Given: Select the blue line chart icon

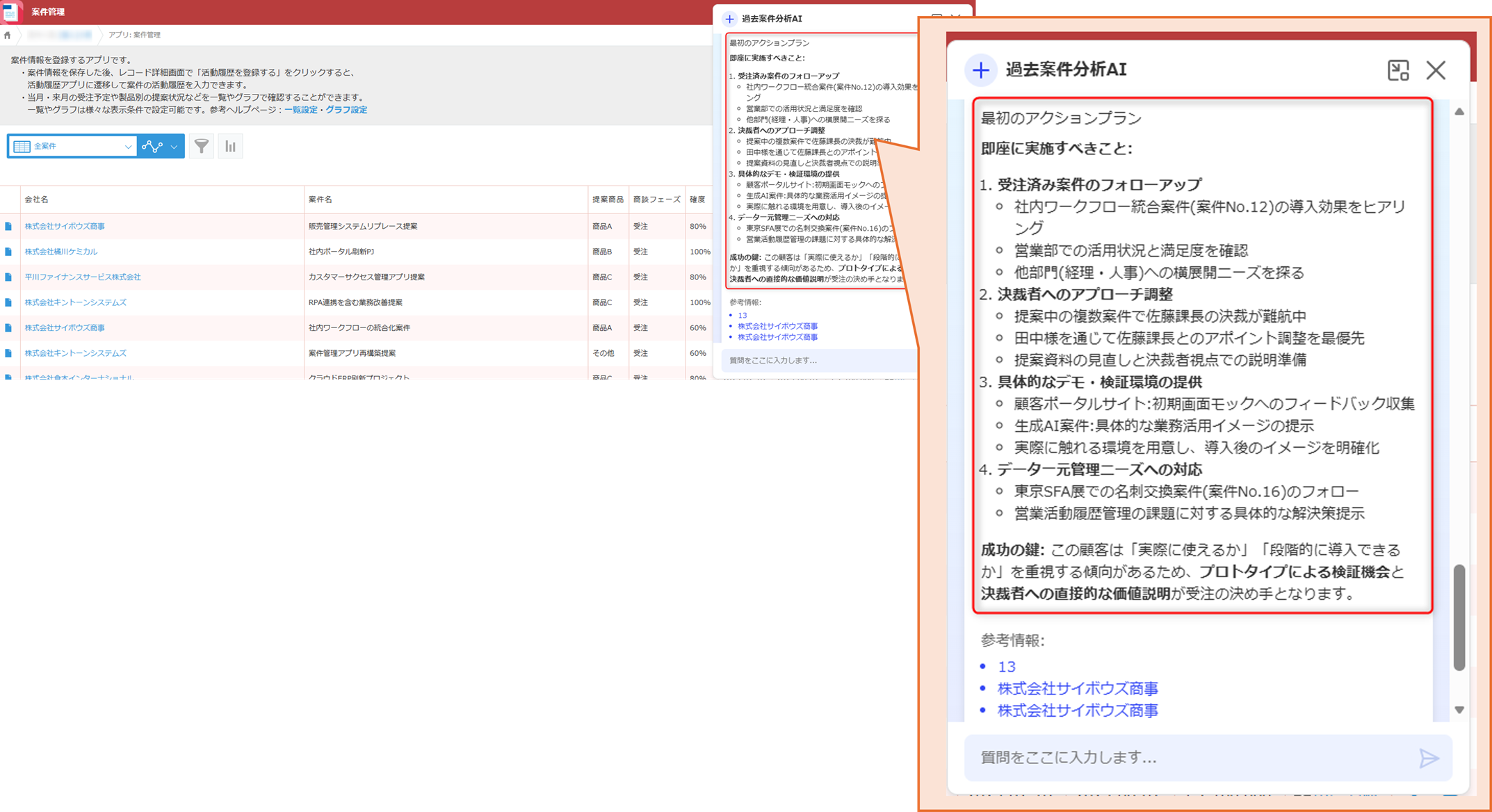Looking at the screenshot, I should 154,146.
